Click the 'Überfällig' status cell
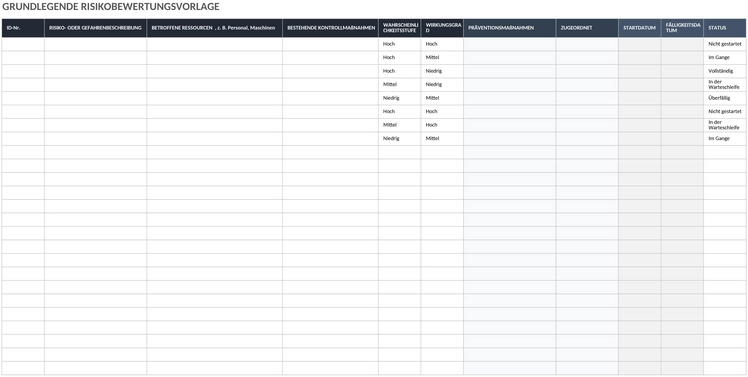Screen dimensions: 748x377 pyautogui.click(x=725, y=98)
